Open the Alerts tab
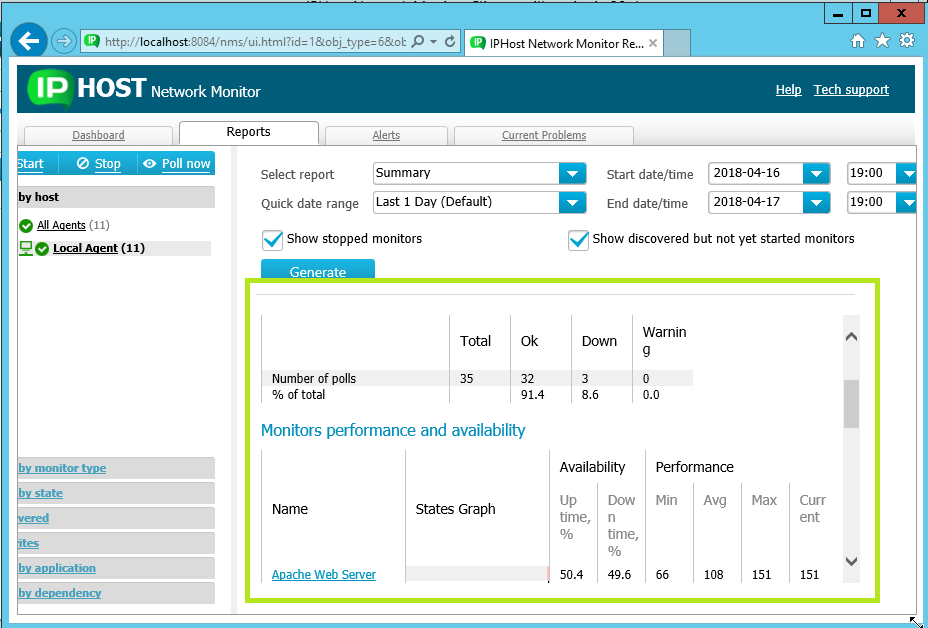928x628 pixels. [386, 135]
